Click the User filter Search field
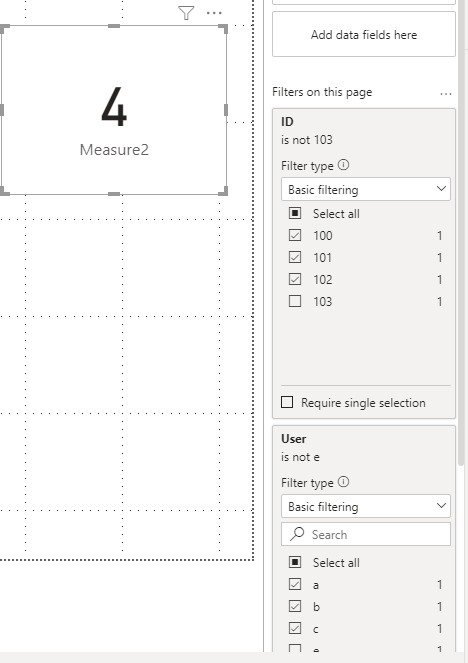Screen dimensions: 468x663 (366, 534)
